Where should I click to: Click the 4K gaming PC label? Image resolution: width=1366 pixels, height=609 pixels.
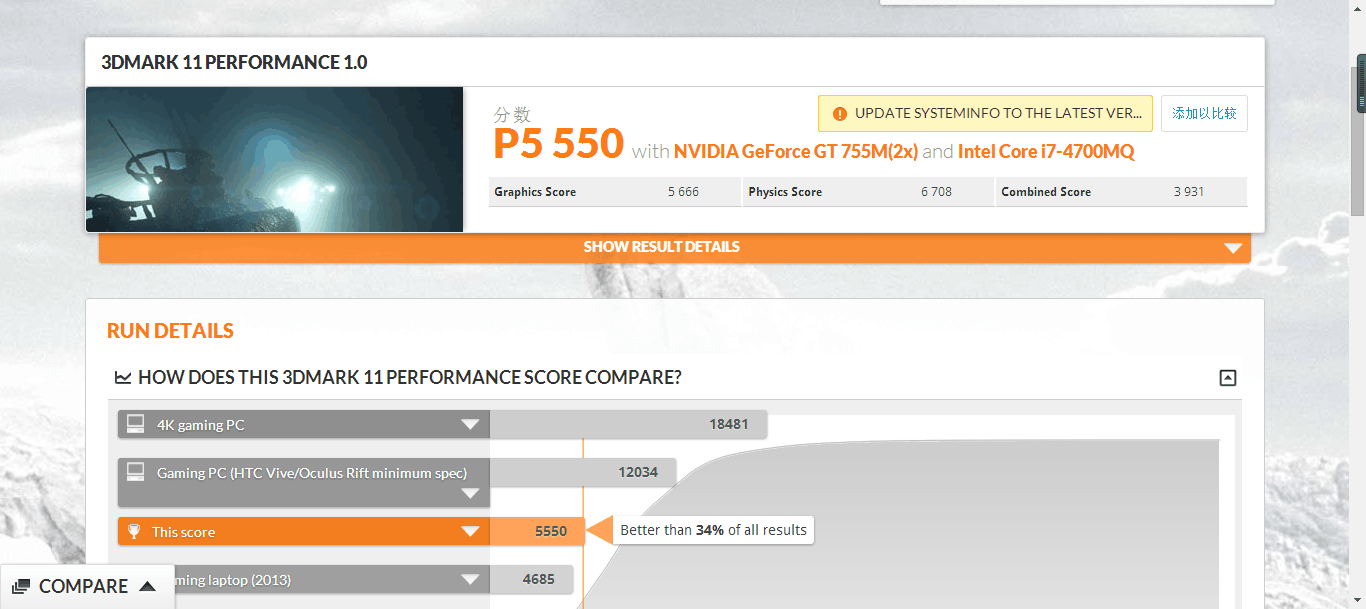pos(200,425)
